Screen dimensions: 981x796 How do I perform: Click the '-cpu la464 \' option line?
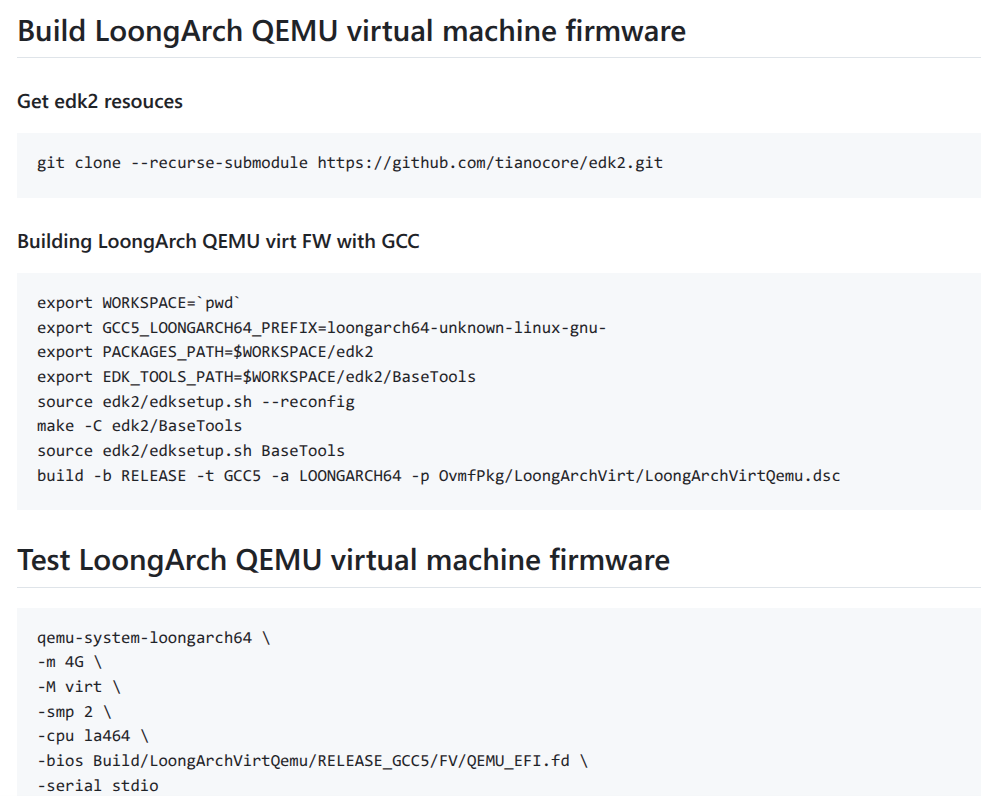(x=93, y=737)
